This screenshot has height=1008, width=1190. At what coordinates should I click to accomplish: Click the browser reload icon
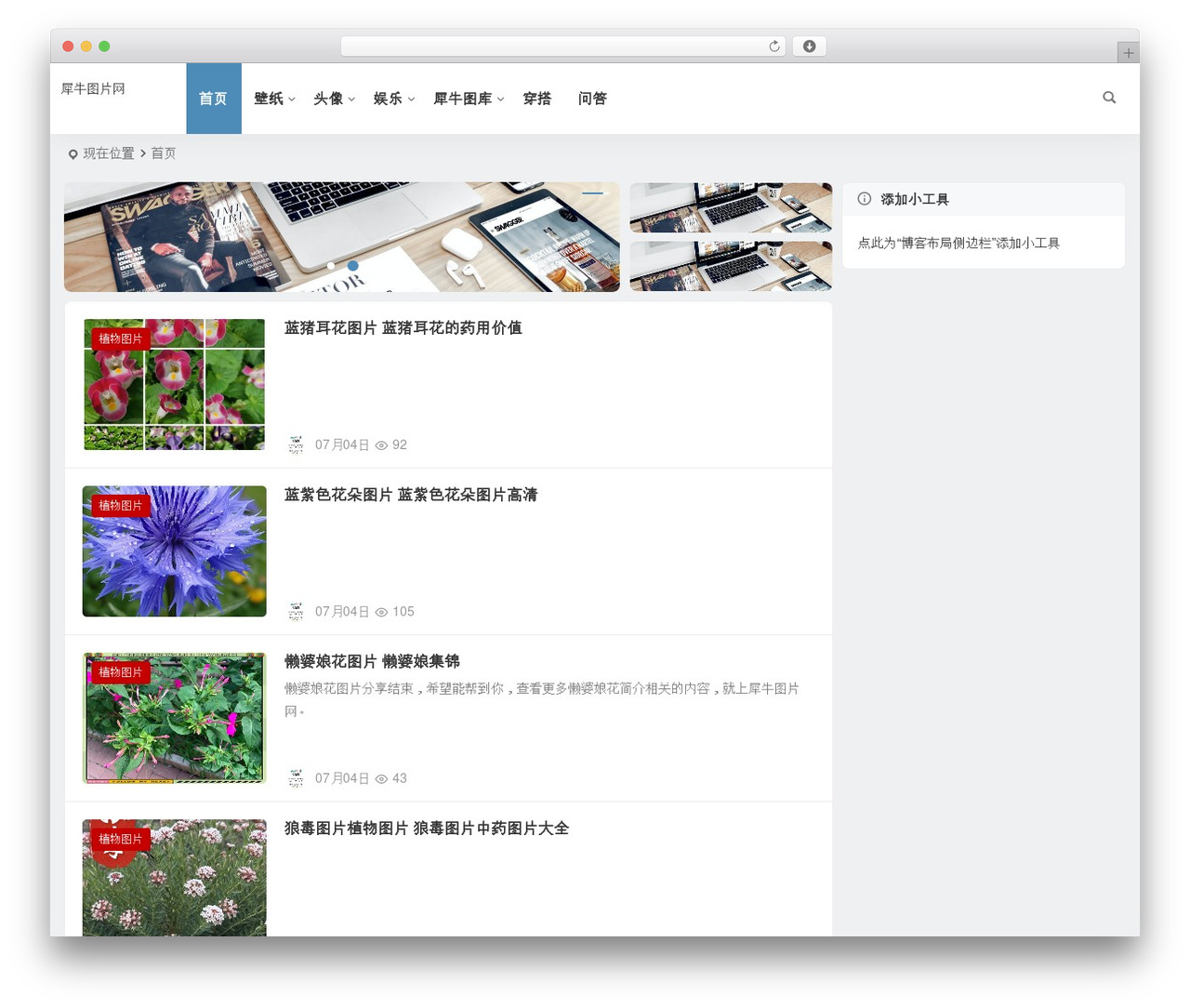[x=774, y=46]
